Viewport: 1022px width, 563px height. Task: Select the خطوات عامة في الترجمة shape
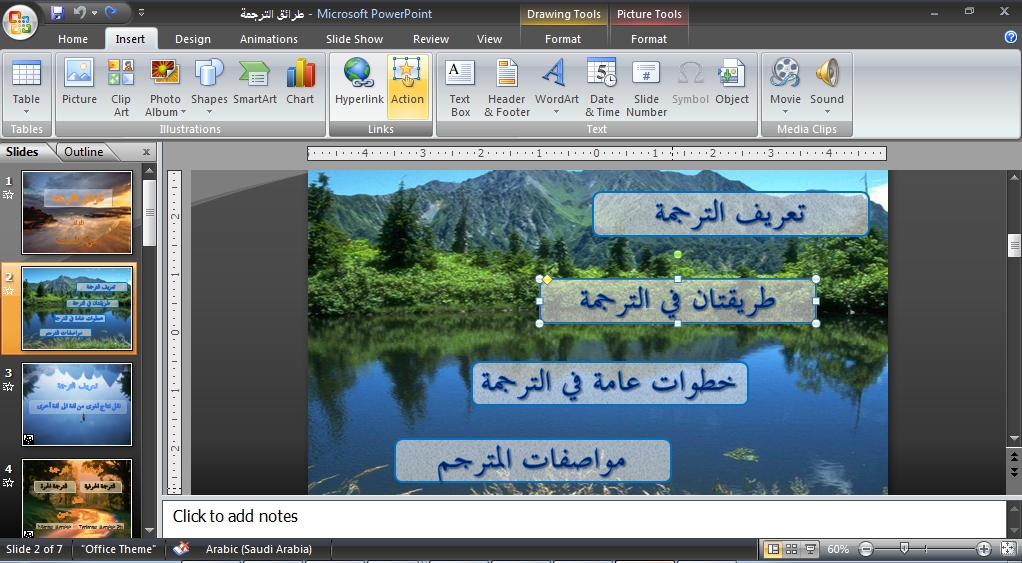tap(609, 383)
